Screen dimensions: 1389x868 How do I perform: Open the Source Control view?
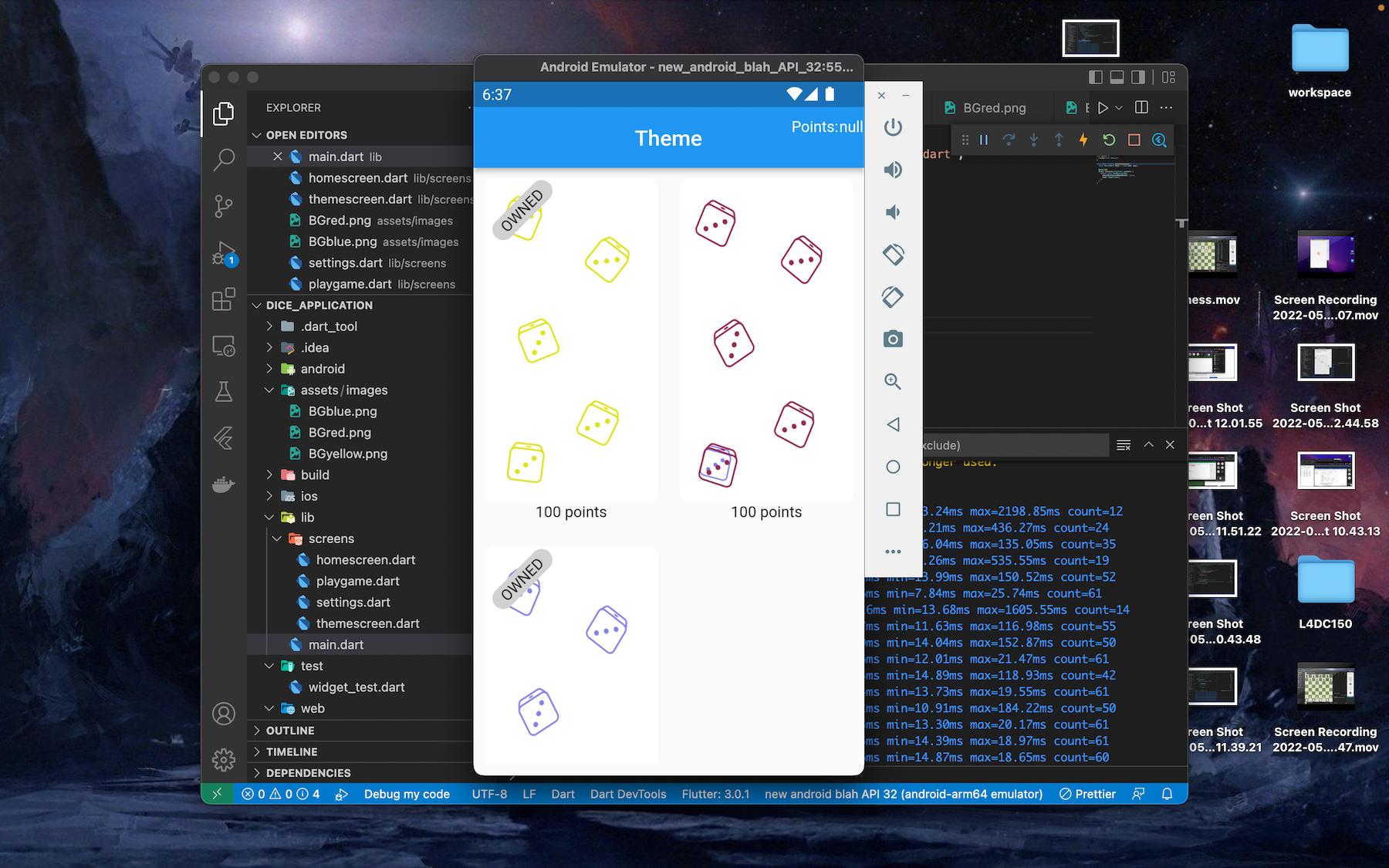click(x=224, y=206)
